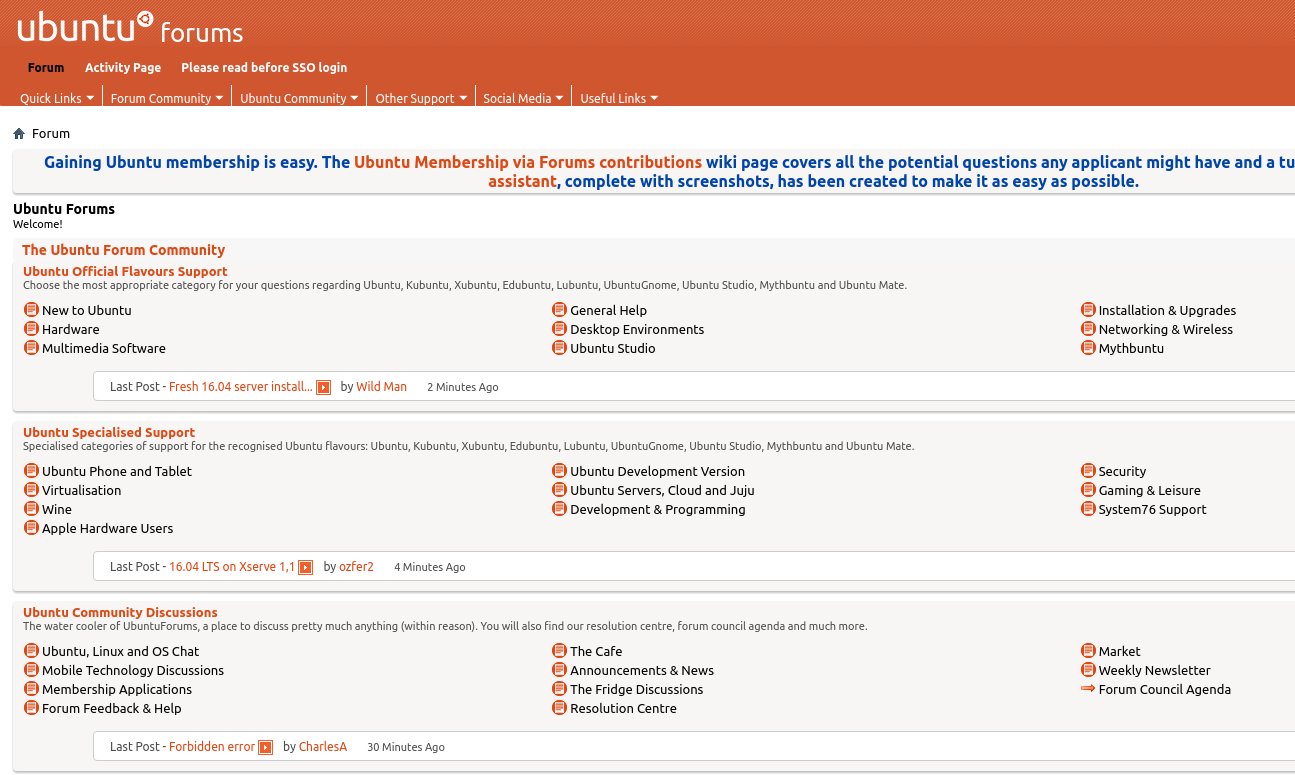Screen dimensions: 1295x775
Task: Click the forum icon beside New to Ubuntu
Action: pyautogui.click(x=31, y=310)
